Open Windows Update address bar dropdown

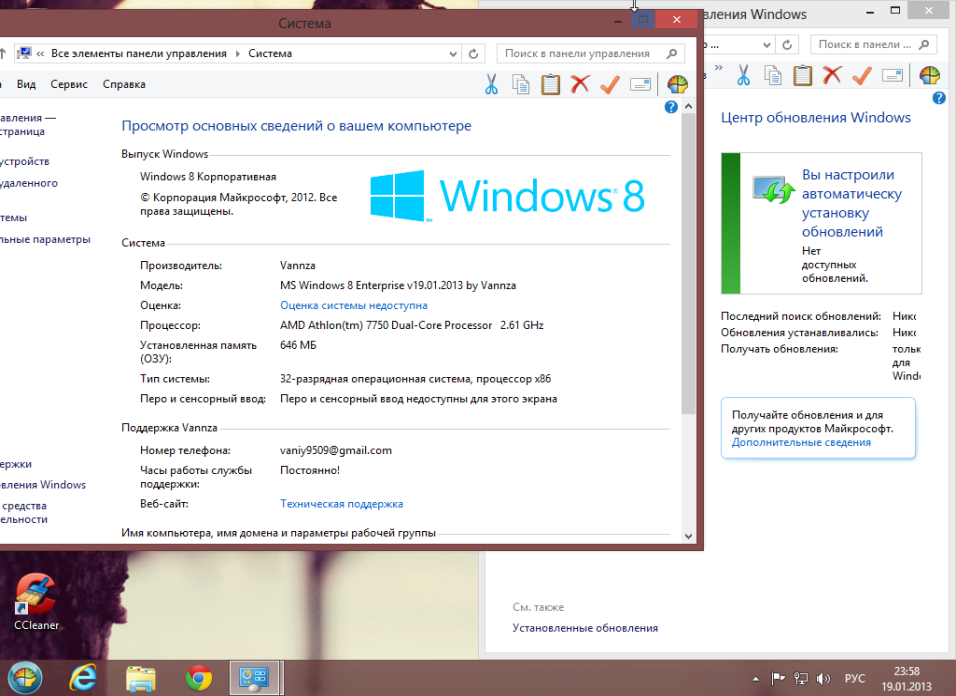pos(767,44)
